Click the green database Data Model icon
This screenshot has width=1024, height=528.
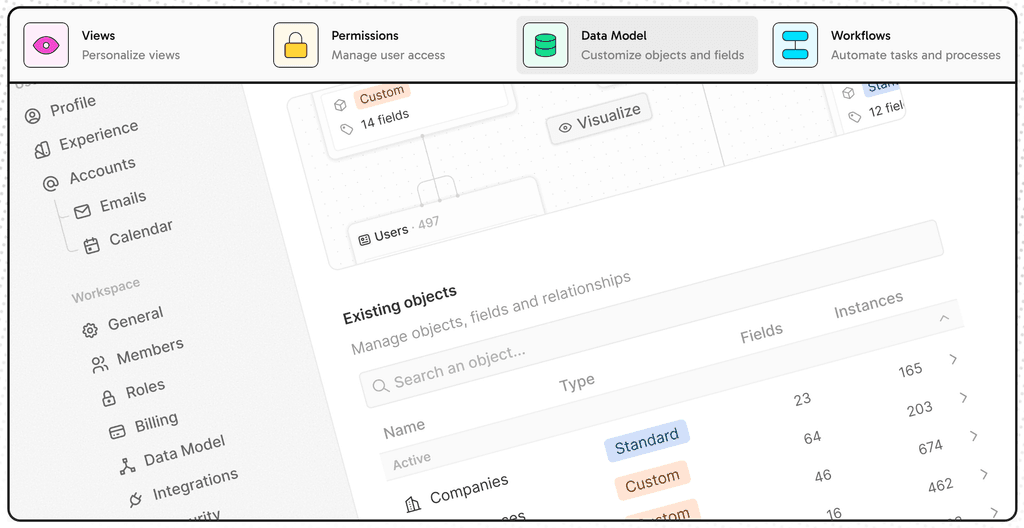click(x=545, y=45)
